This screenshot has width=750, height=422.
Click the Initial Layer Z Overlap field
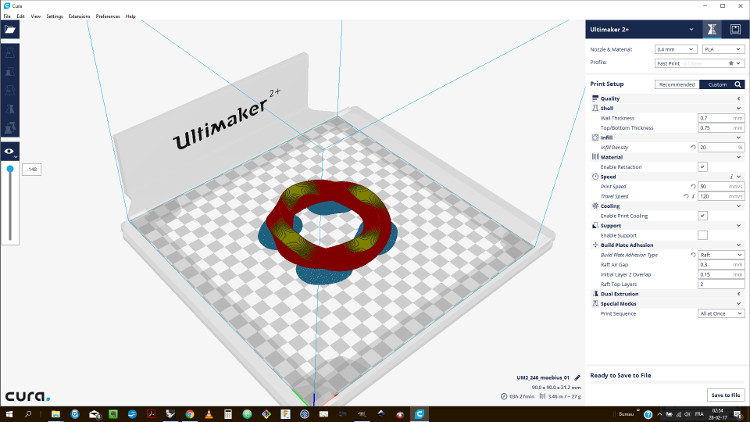click(720, 275)
